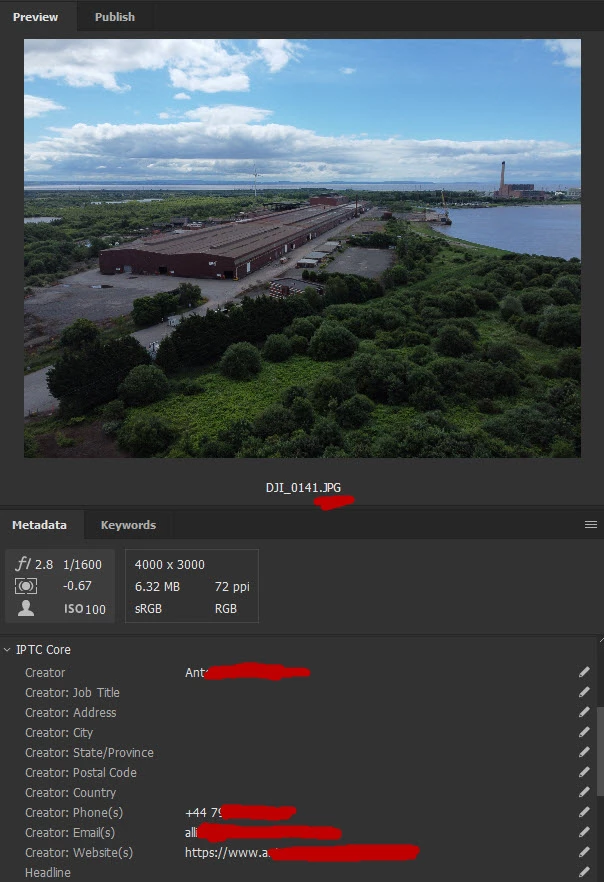Viewport: 604px width, 882px height.
Task: Select the Preview tab
Action: [35, 17]
